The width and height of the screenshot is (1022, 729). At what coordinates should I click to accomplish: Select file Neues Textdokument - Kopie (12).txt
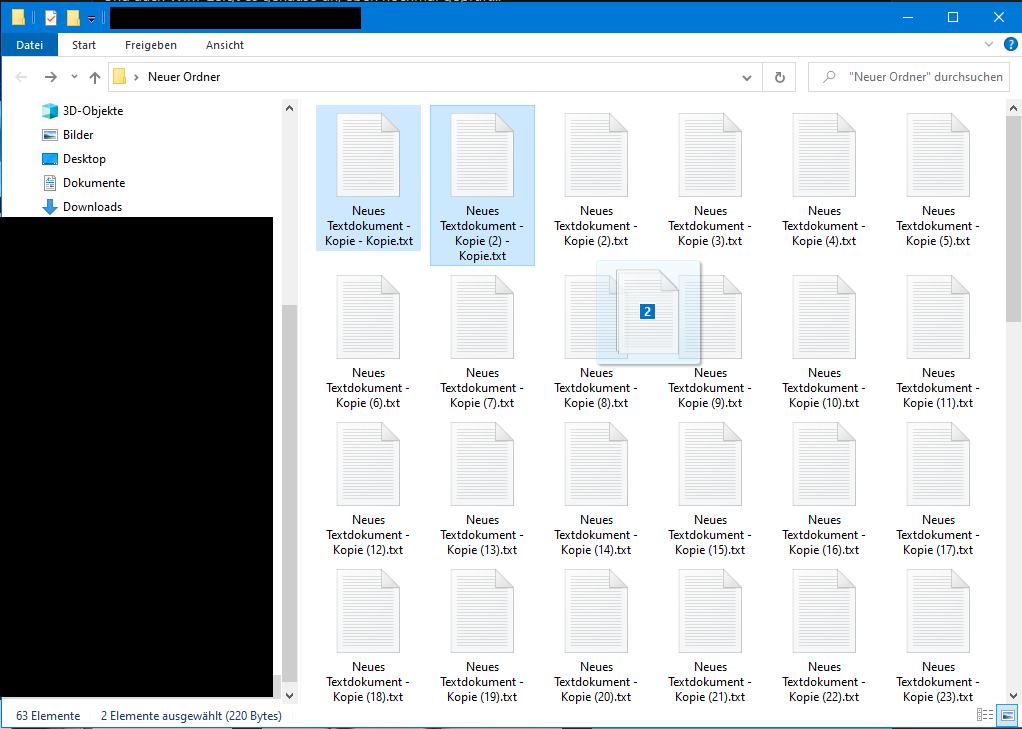pos(368,488)
